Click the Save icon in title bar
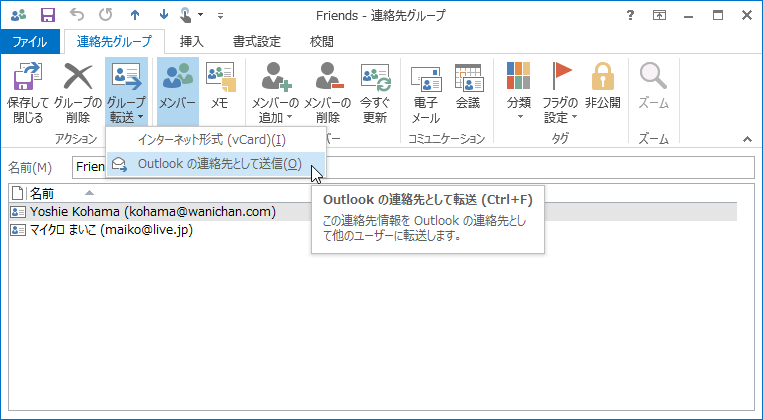The width and height of the screenshot is (763, 420). coord(48,15)
